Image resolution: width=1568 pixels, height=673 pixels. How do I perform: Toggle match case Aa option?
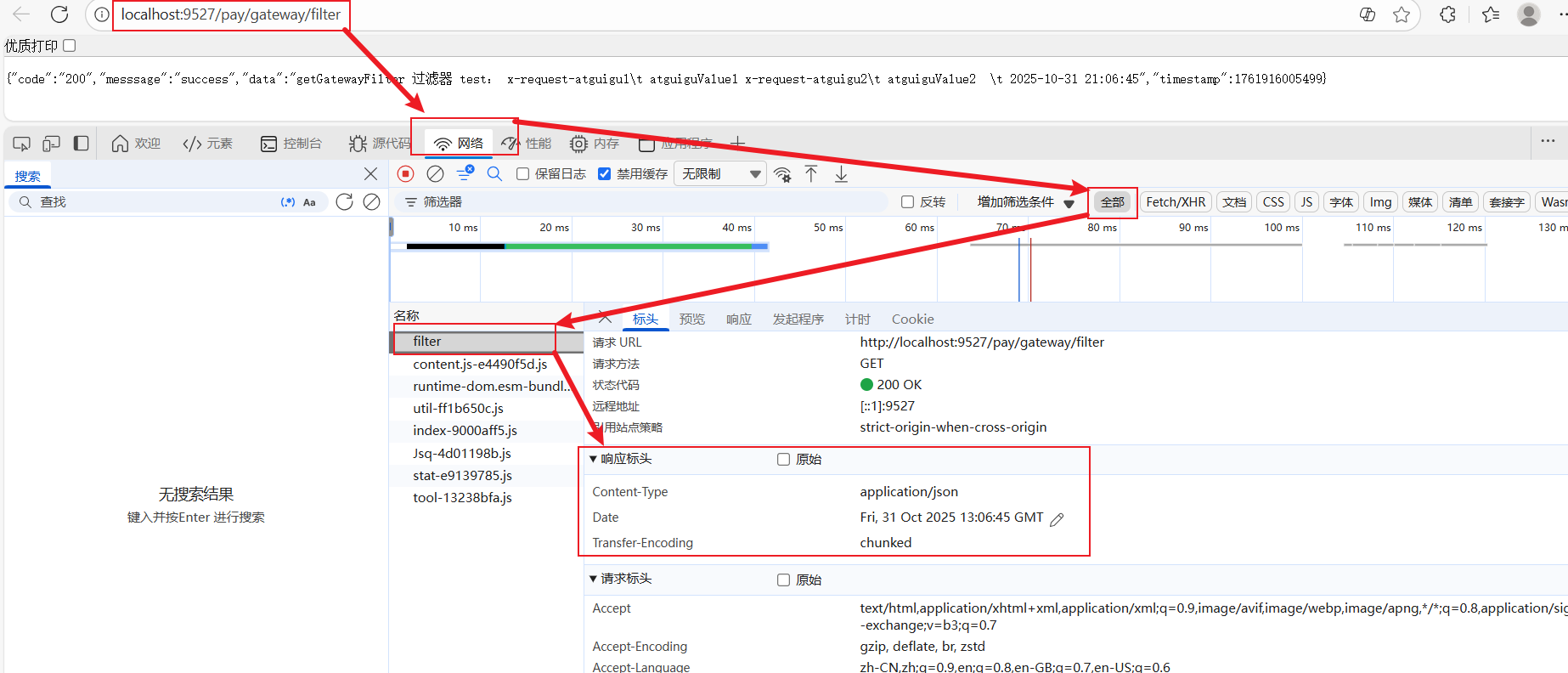coord(309,202)
